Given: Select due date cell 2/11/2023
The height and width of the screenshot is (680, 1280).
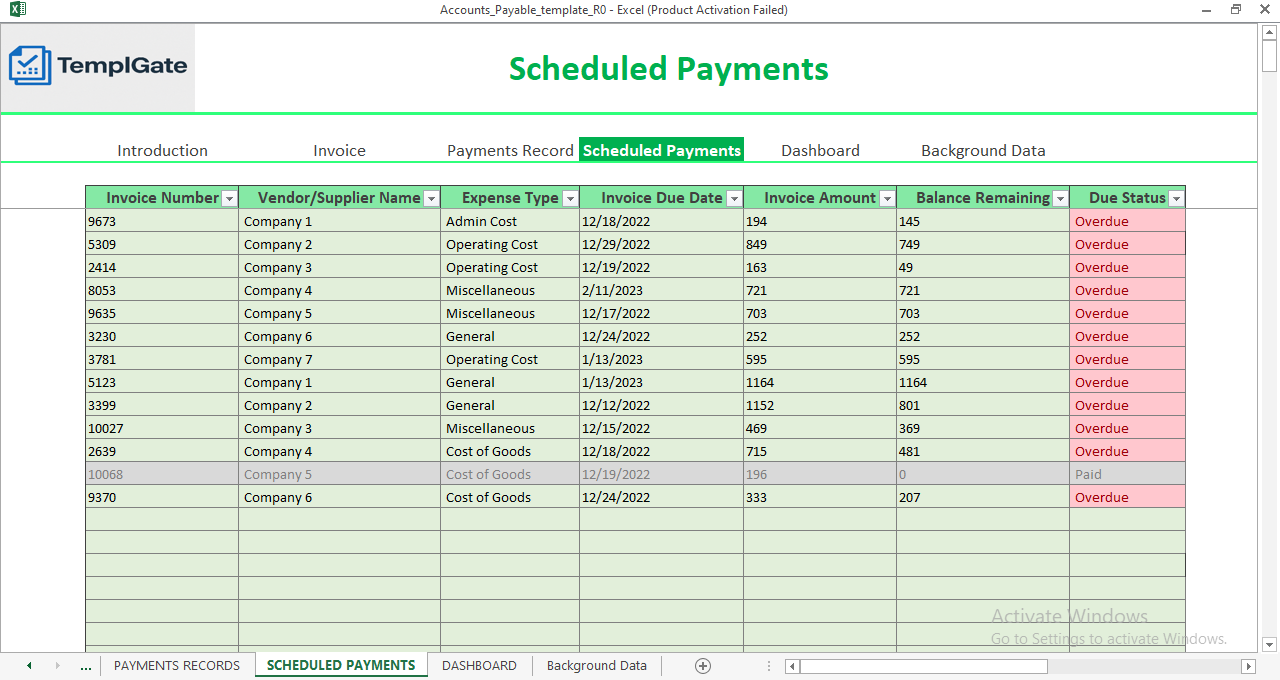Looking at the screenshot, I should tap(661, 290).
